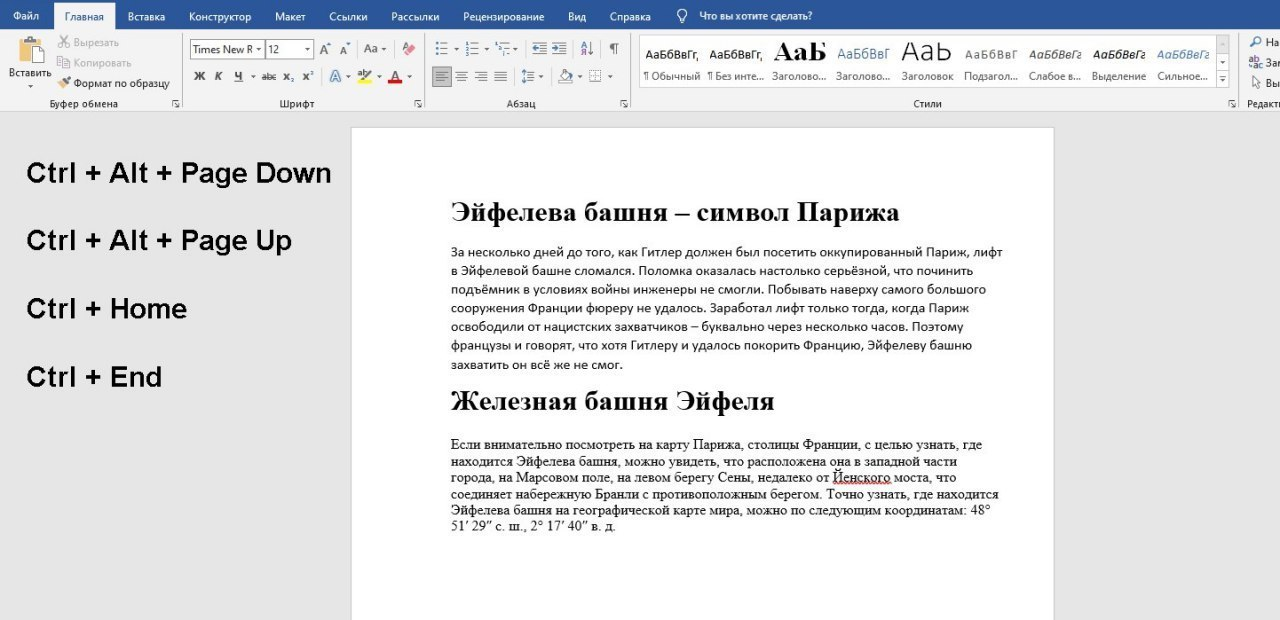This screenshot has height=620, width=1280.
Task: Apply the red font color swatch
Action: tap(395, 76)
